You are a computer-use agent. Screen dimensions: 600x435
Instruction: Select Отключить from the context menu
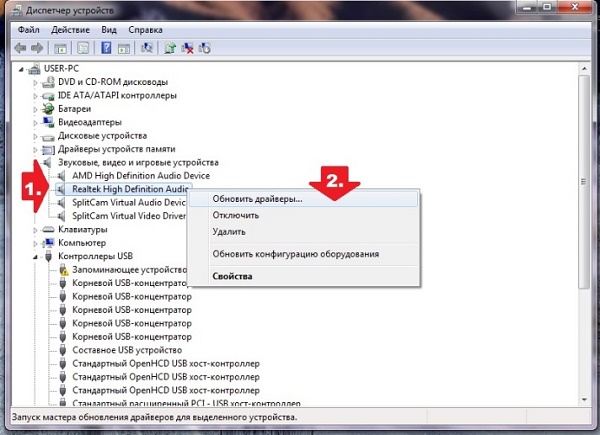tap(236, 215)
